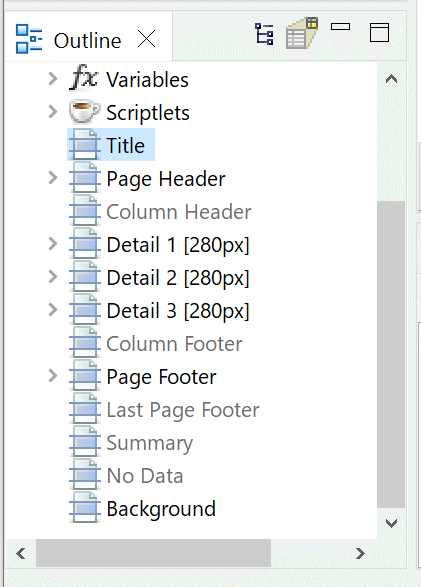Screen dimensions: 421x587
Task: Expand the Page Footer band
Action: point(53,376)
